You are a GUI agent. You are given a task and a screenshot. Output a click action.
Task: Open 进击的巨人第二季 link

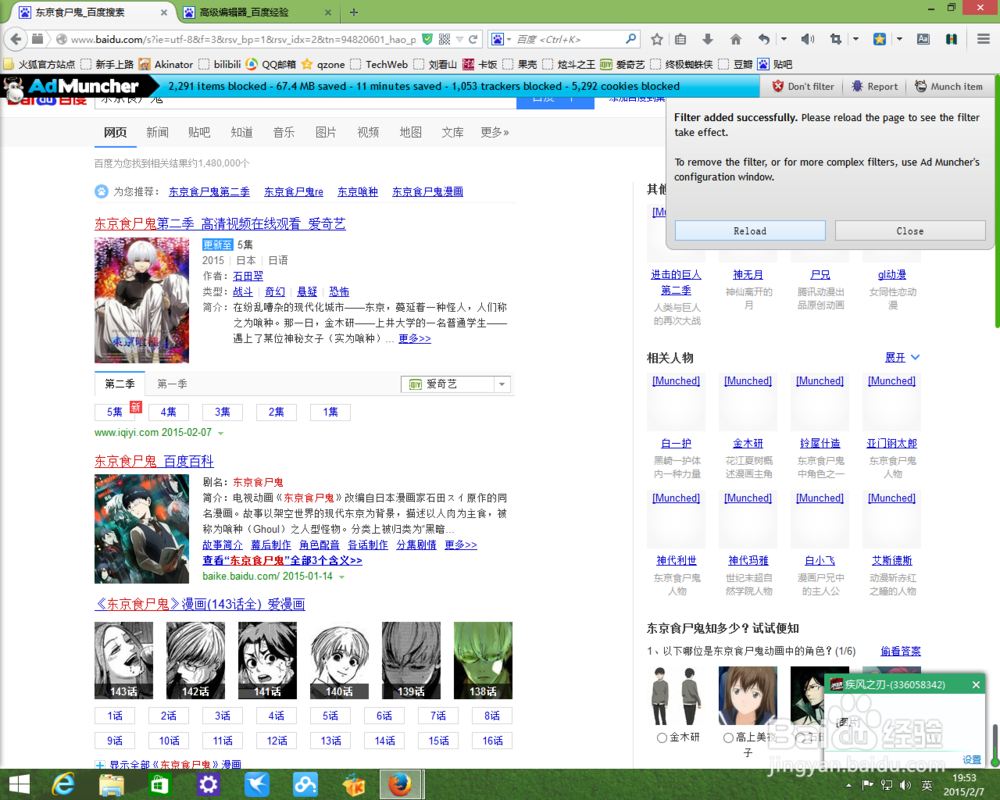(676, 282)
